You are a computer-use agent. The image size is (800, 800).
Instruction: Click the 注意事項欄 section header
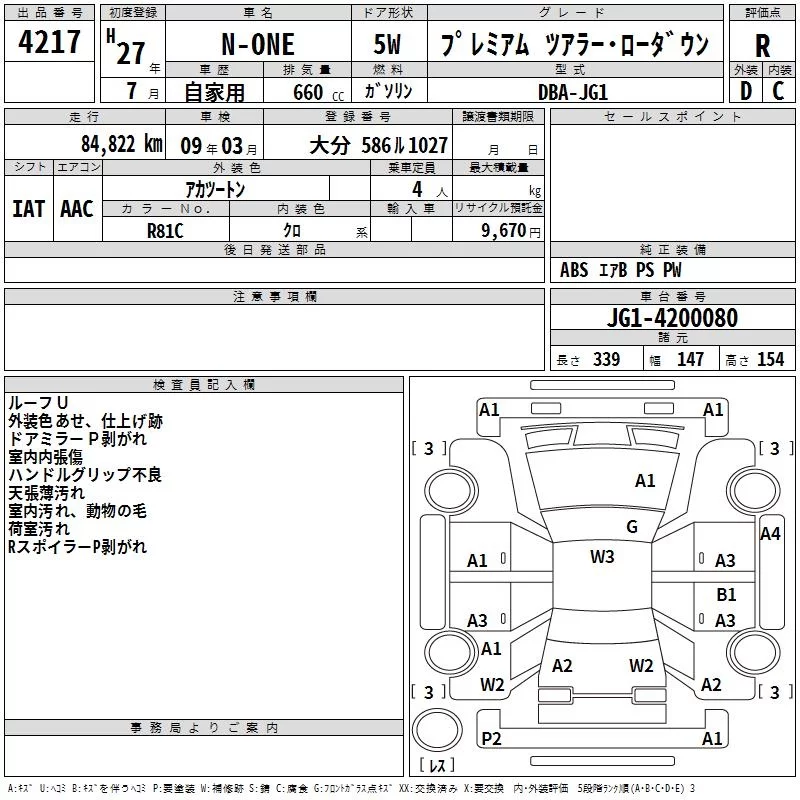coord(274,296)
